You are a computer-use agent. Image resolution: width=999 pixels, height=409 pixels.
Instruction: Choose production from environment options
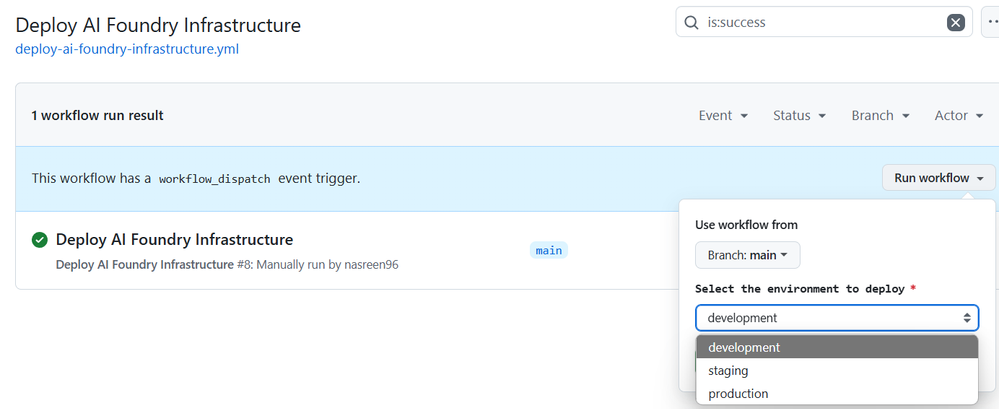coord(837,393)
